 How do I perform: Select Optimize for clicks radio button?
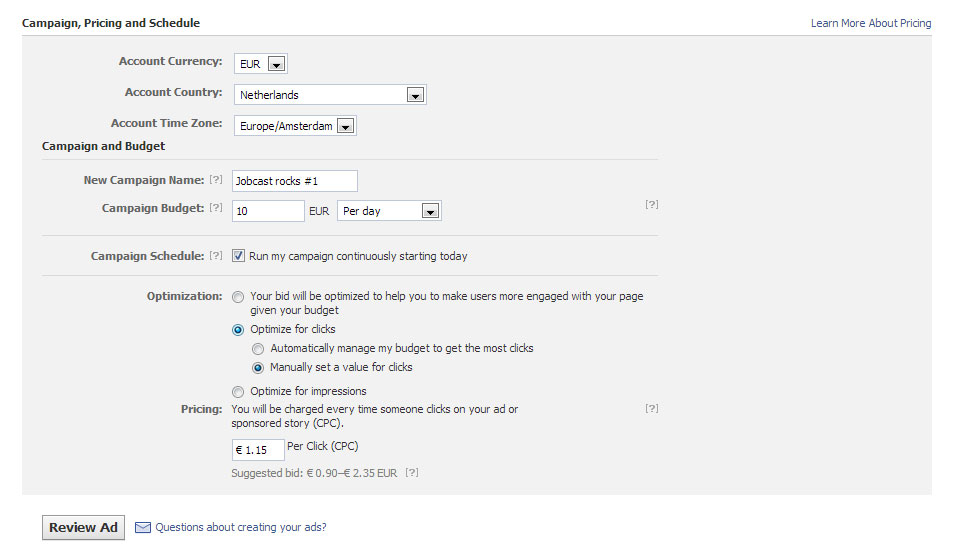point(238,330)
